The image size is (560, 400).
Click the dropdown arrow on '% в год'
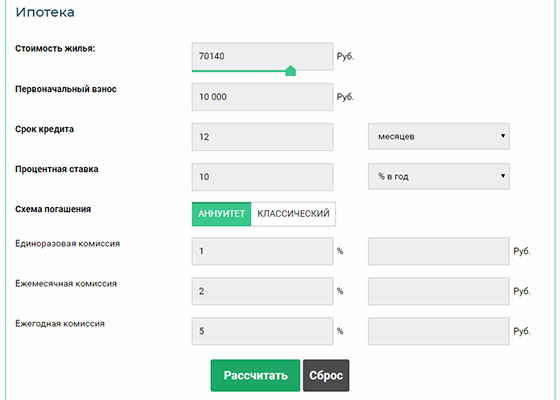[503, 176]
